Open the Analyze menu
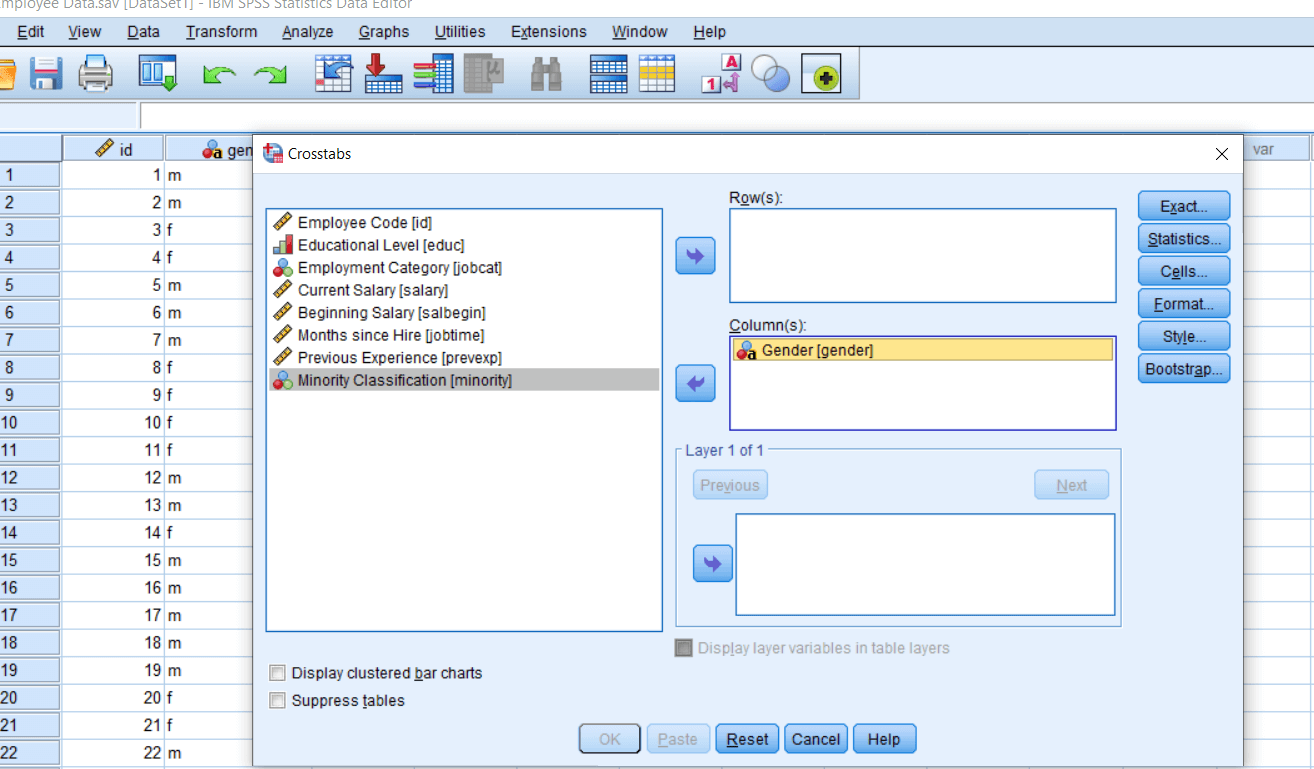 pyautogui.click(x=308, y=32)
